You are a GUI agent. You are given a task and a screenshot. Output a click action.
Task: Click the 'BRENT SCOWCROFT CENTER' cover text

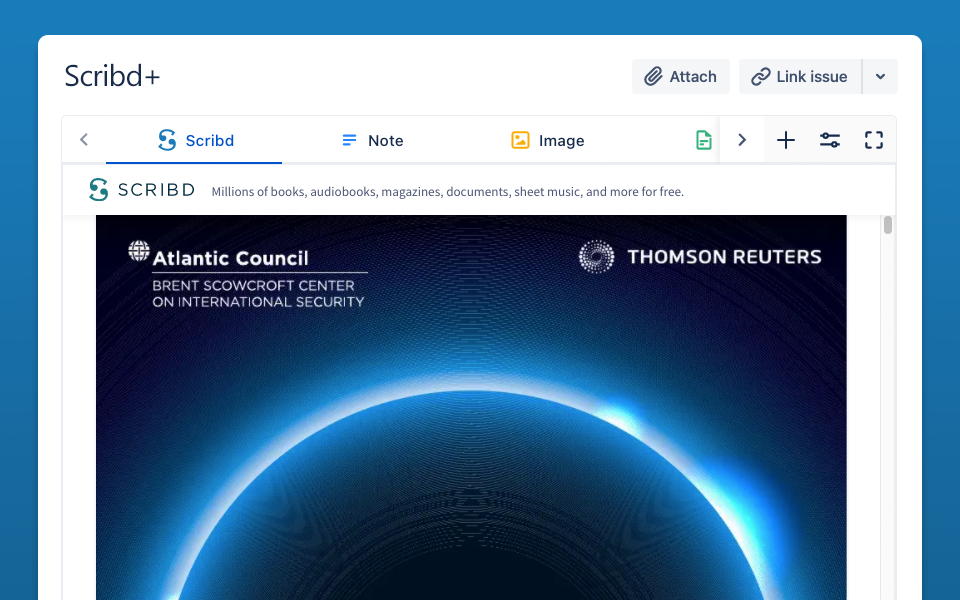(x=253, y=285)
